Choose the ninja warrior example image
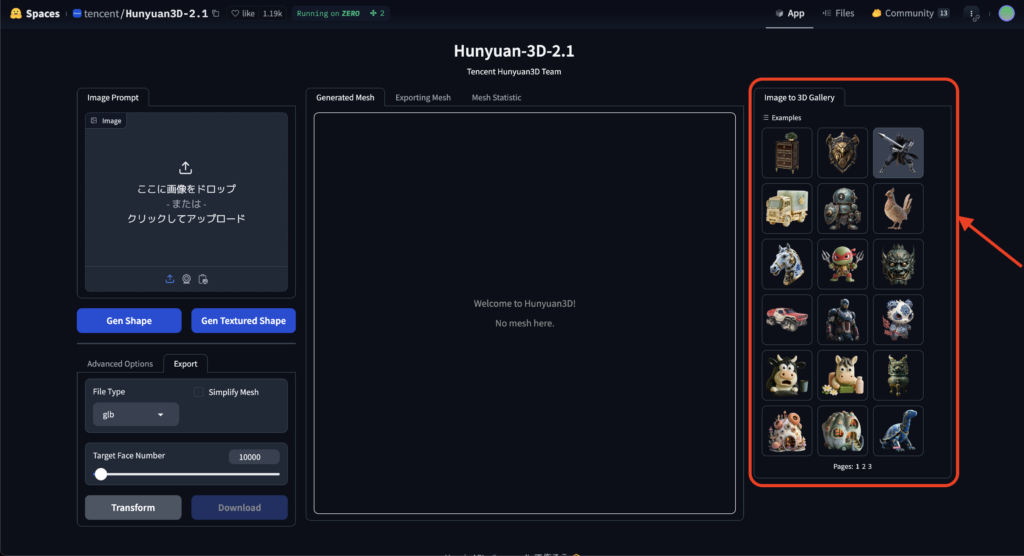 pyautogui.click(x=898, y=153)
